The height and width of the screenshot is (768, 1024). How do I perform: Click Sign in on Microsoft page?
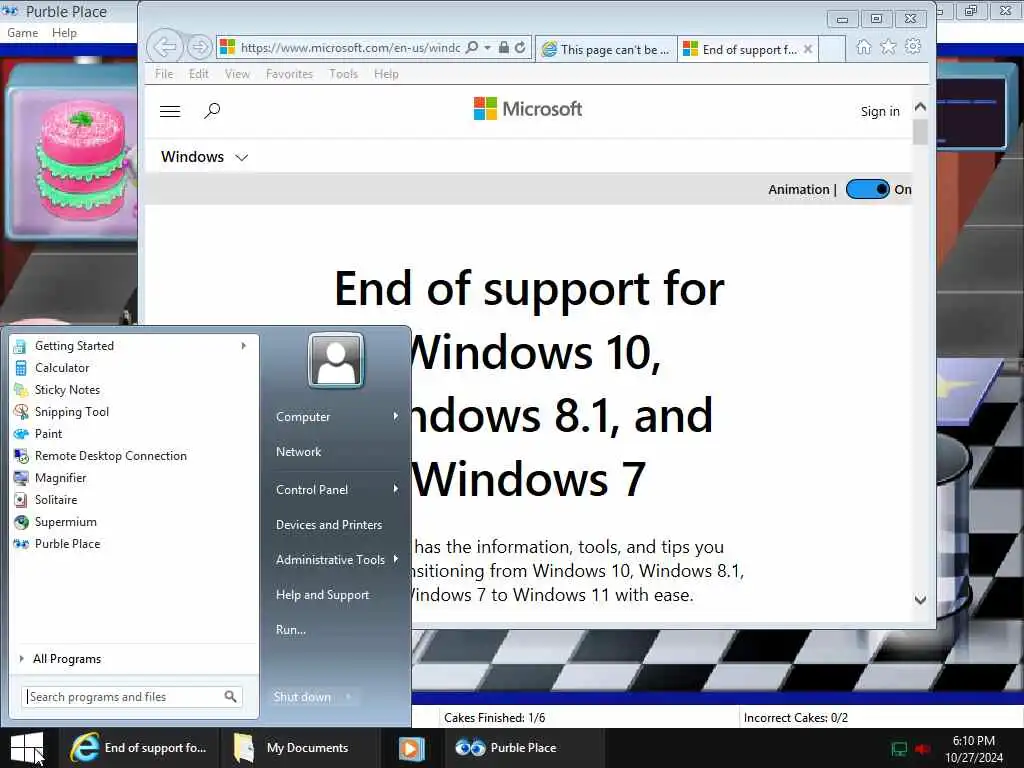pos(880,112)
